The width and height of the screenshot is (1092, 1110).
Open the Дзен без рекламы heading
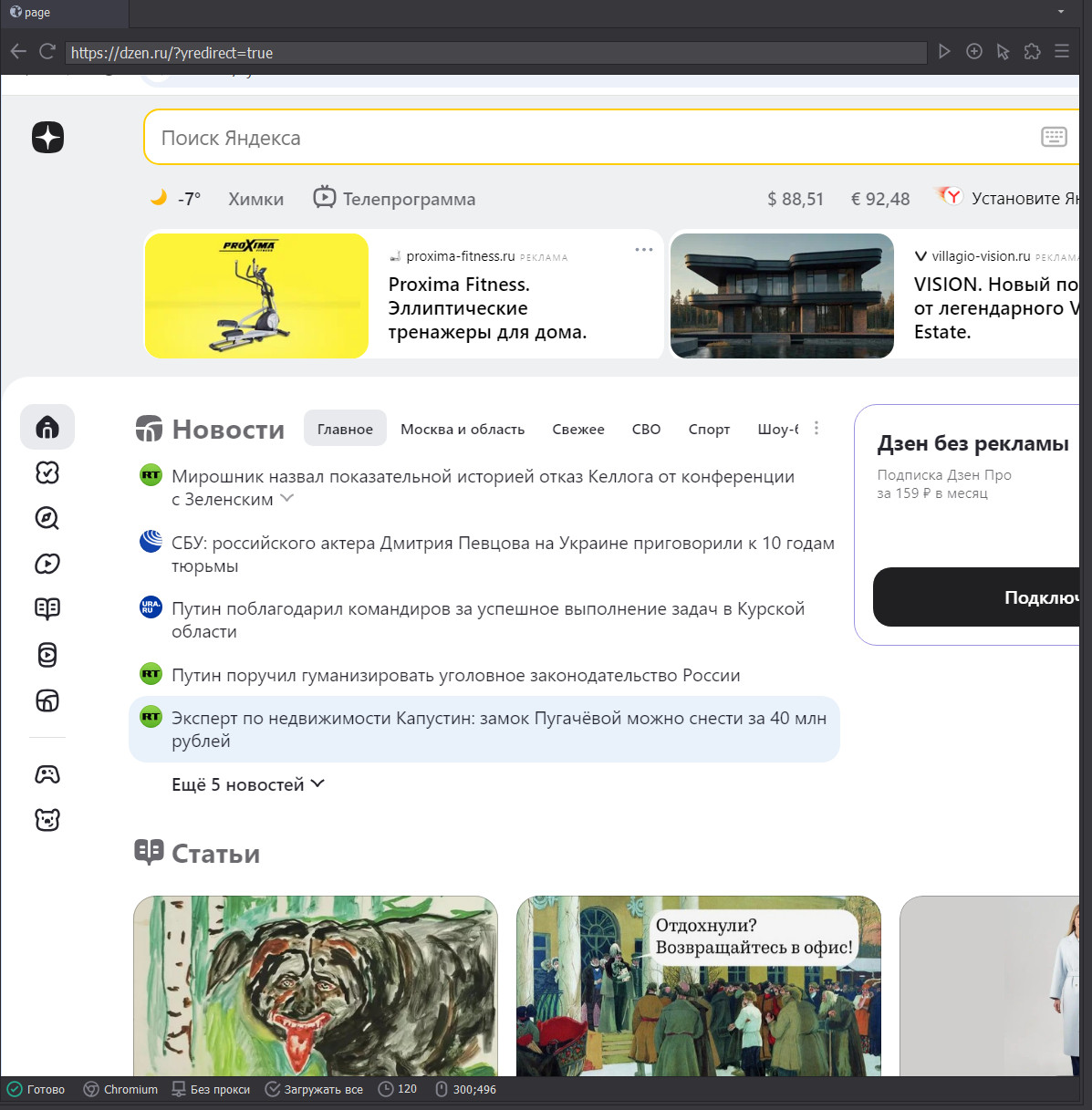[x=972, y=443]
